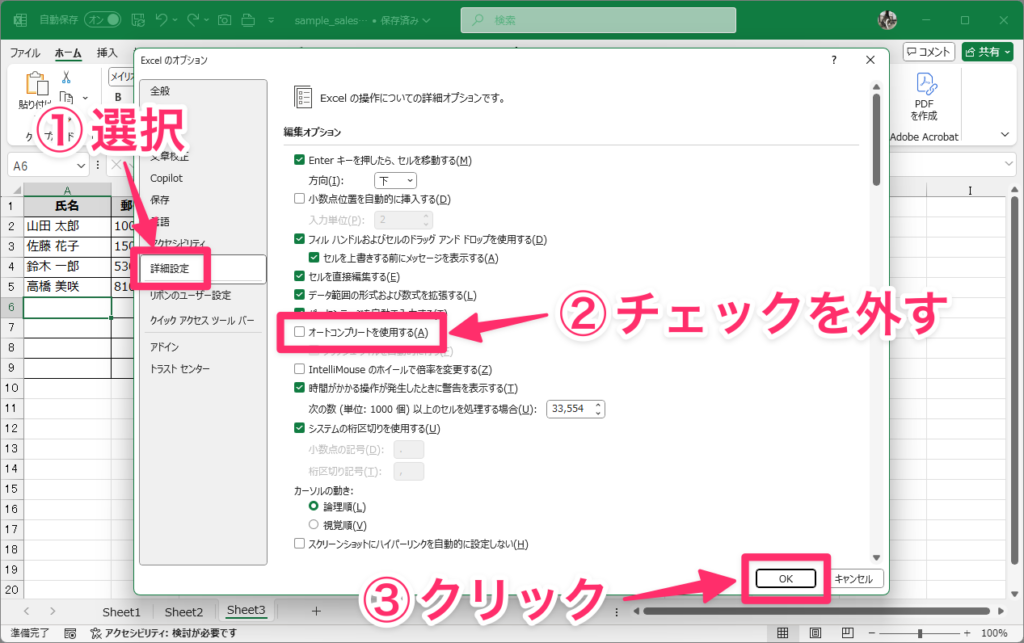Select 視覚順 cursor movement radio button
Screen dimensions: 1024x643
pos(314,525)
